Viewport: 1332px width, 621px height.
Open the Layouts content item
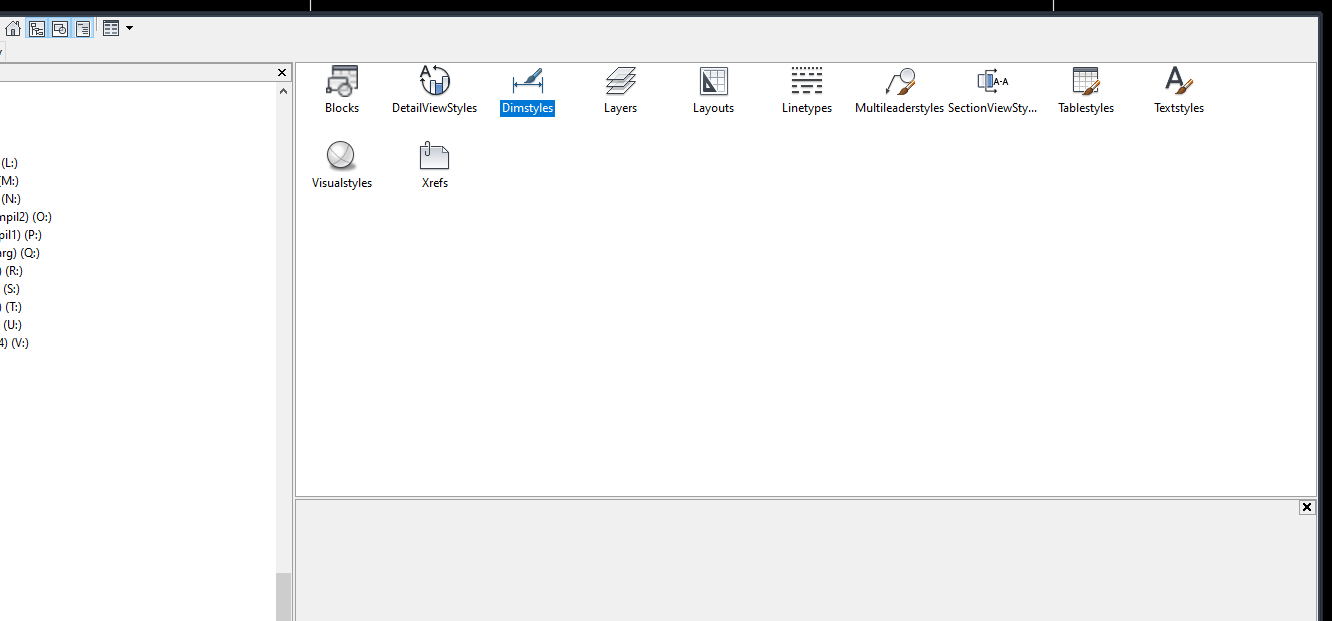click(x=713, y=90)
